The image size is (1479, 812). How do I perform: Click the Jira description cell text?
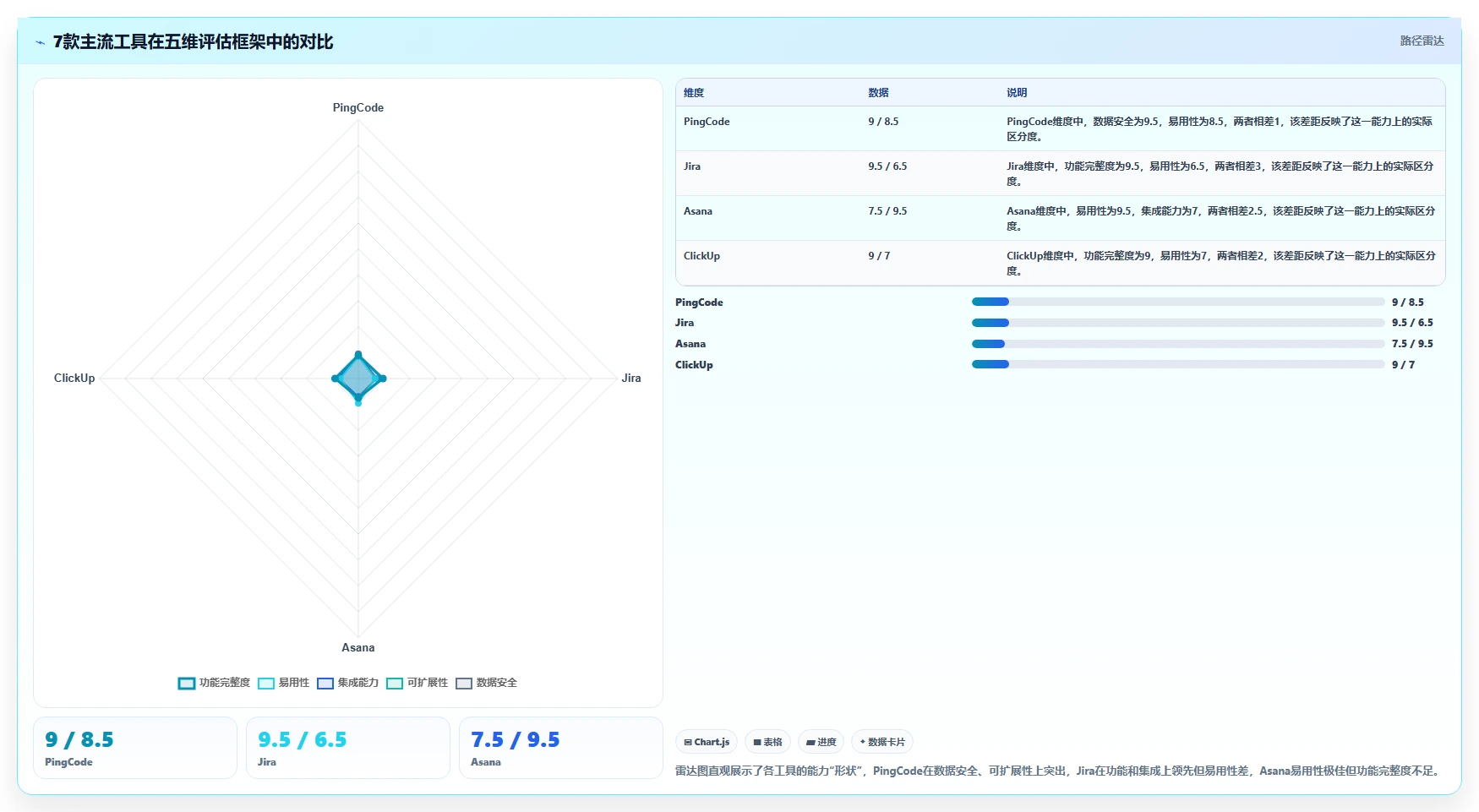tap(1220, 174)
